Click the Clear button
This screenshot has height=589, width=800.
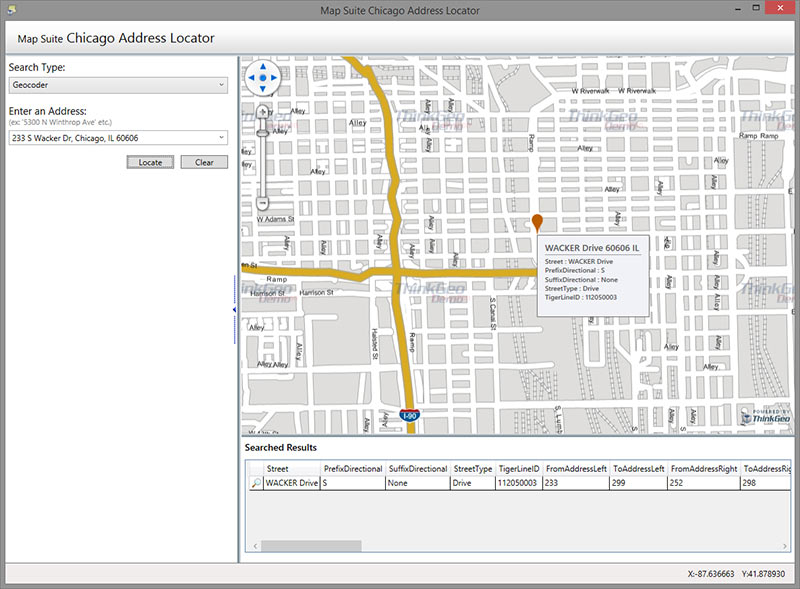(x=204, y=162)
